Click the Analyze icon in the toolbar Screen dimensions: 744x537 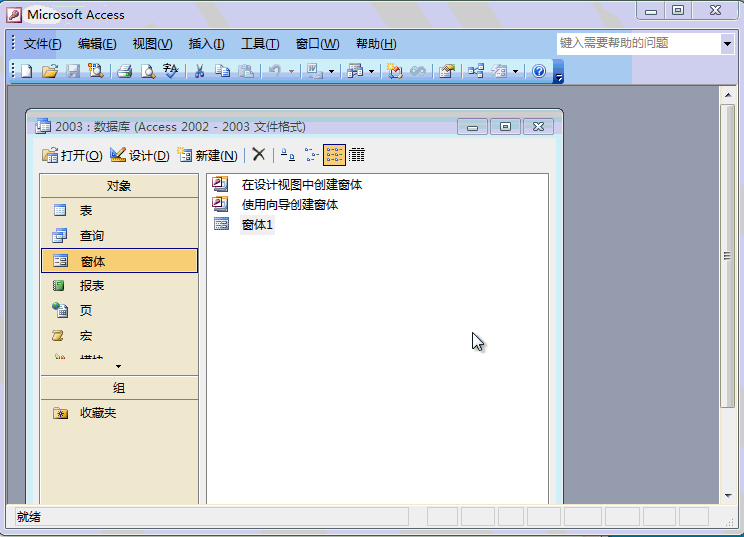pyautogui.click(x=355, y=72)
